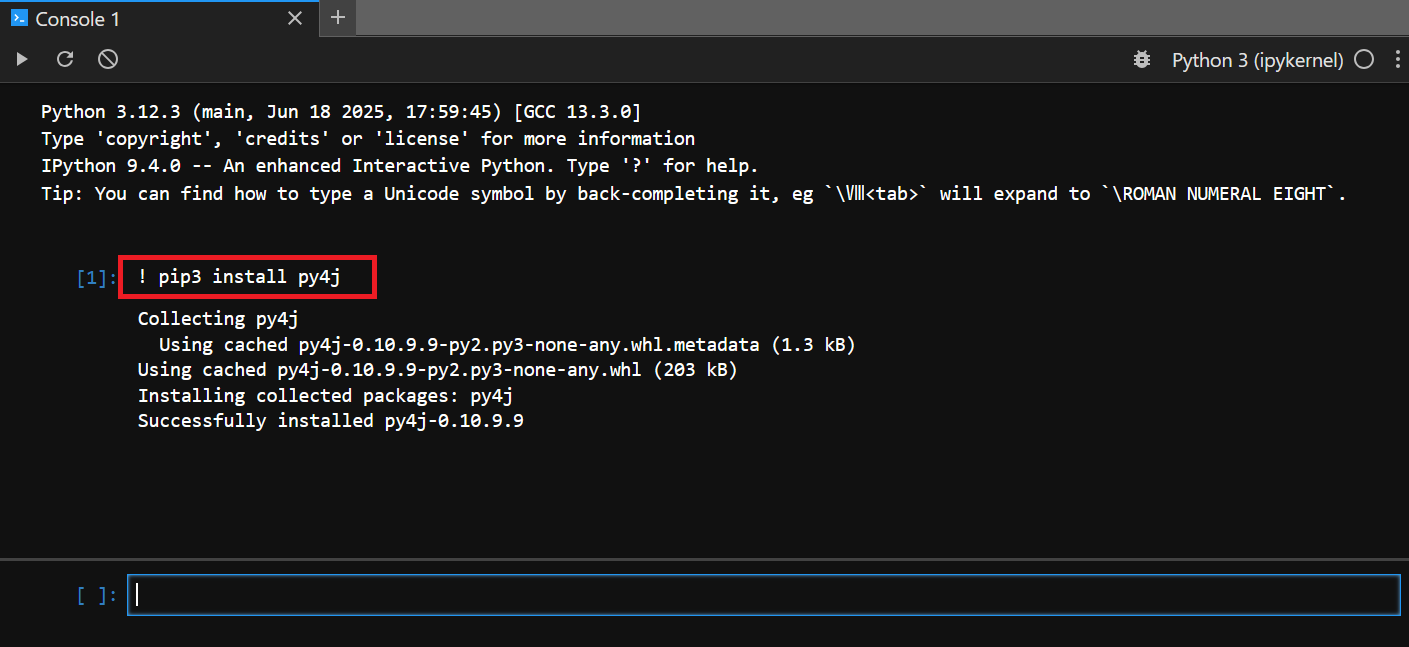Click the 'IPython 9.4.0' banner line
The image size is (1409, 647).
point(400,166)
